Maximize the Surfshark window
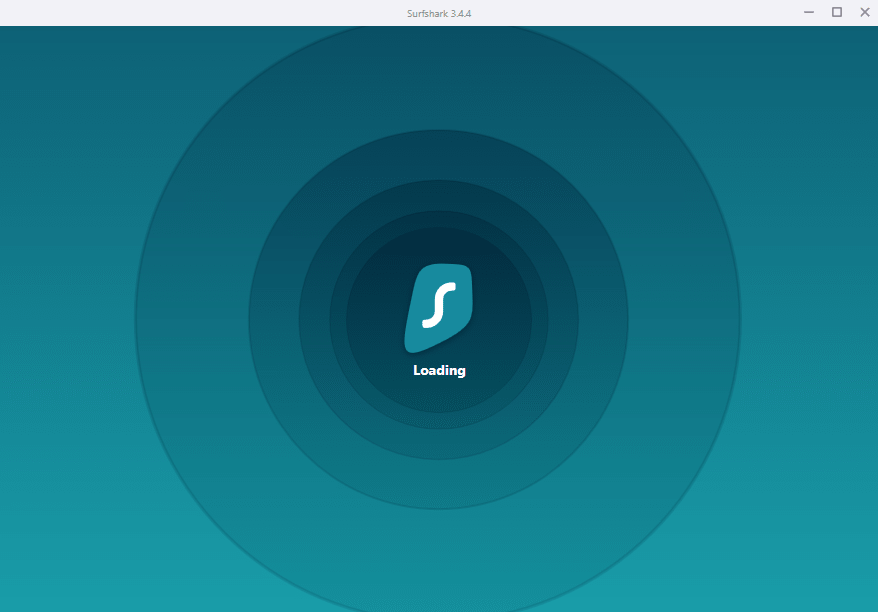878x612 pixels. [x=837, y=12]
